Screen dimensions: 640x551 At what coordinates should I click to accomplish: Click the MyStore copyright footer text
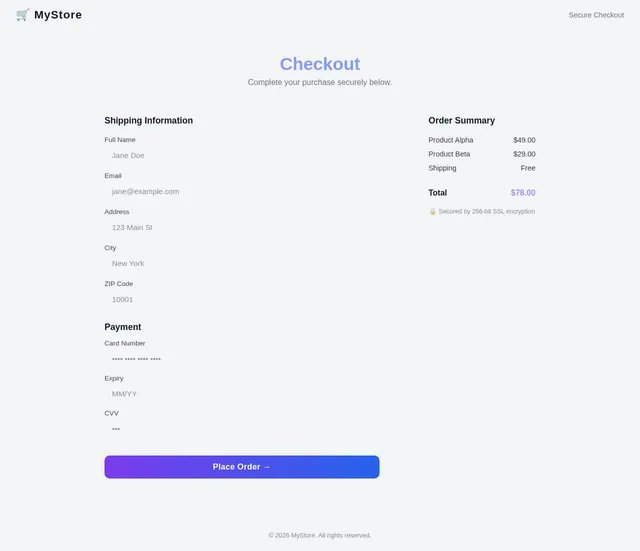[320, 535]
